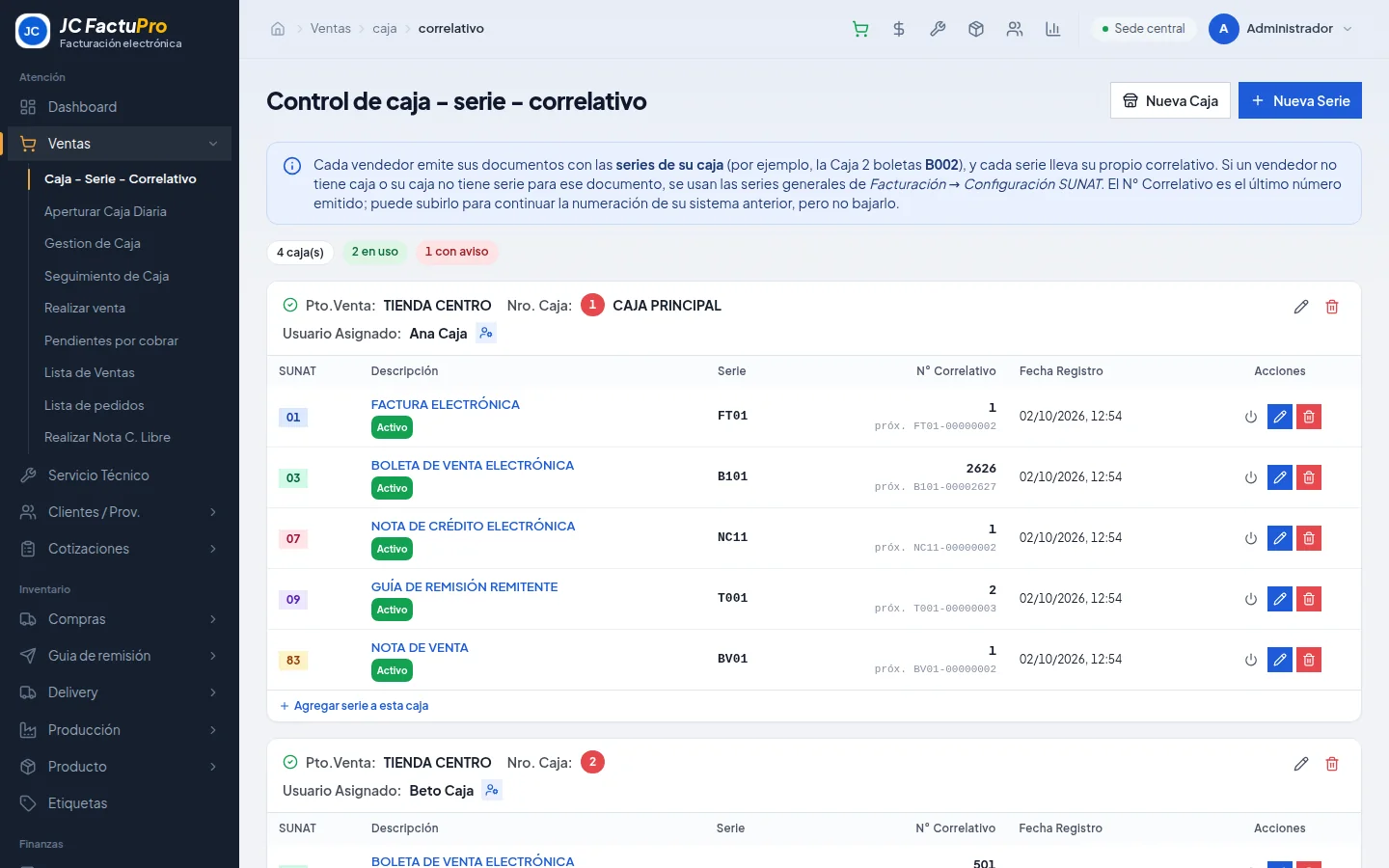Expand Cotizaciones sidebar section
This screenshot has height=868, width=1389.
click(120, 549)
